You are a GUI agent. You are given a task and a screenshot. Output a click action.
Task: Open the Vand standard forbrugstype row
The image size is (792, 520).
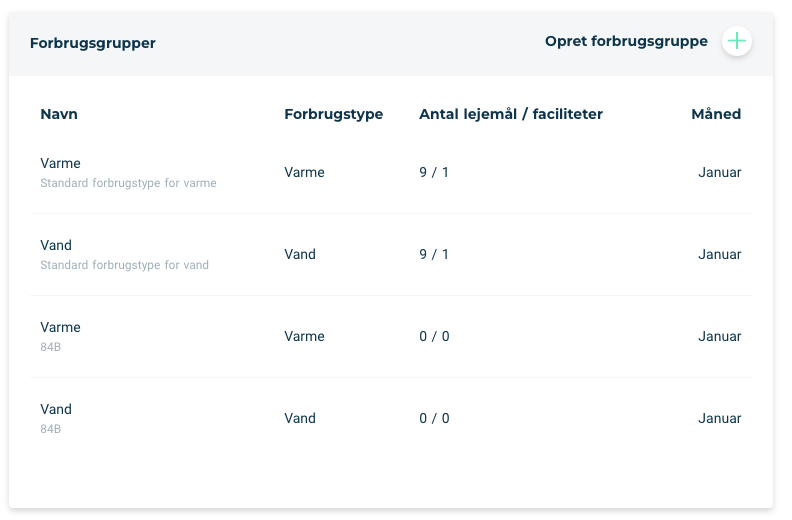point(390,254)
